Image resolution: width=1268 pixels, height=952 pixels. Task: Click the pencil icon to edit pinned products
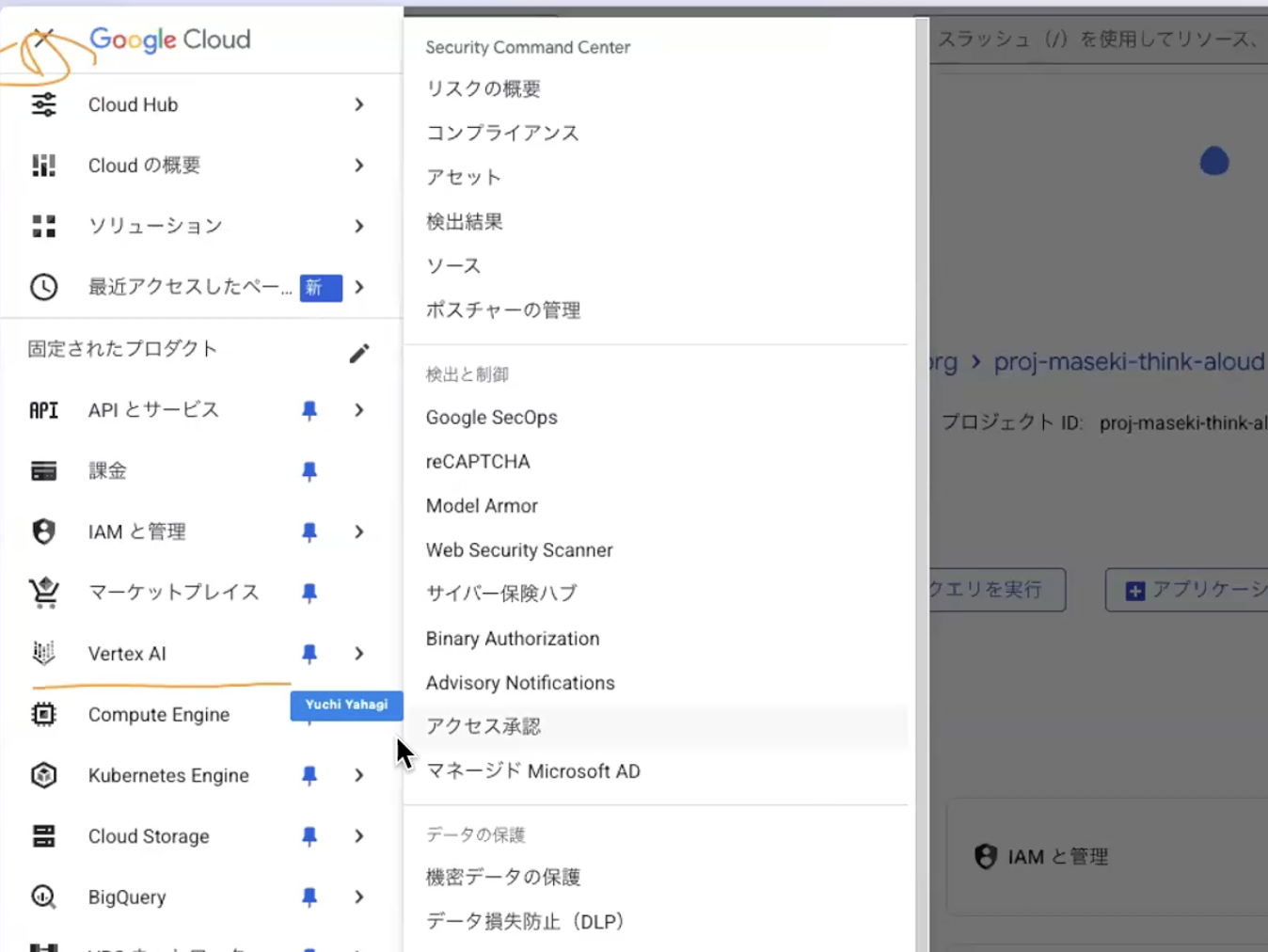[359, 353]
